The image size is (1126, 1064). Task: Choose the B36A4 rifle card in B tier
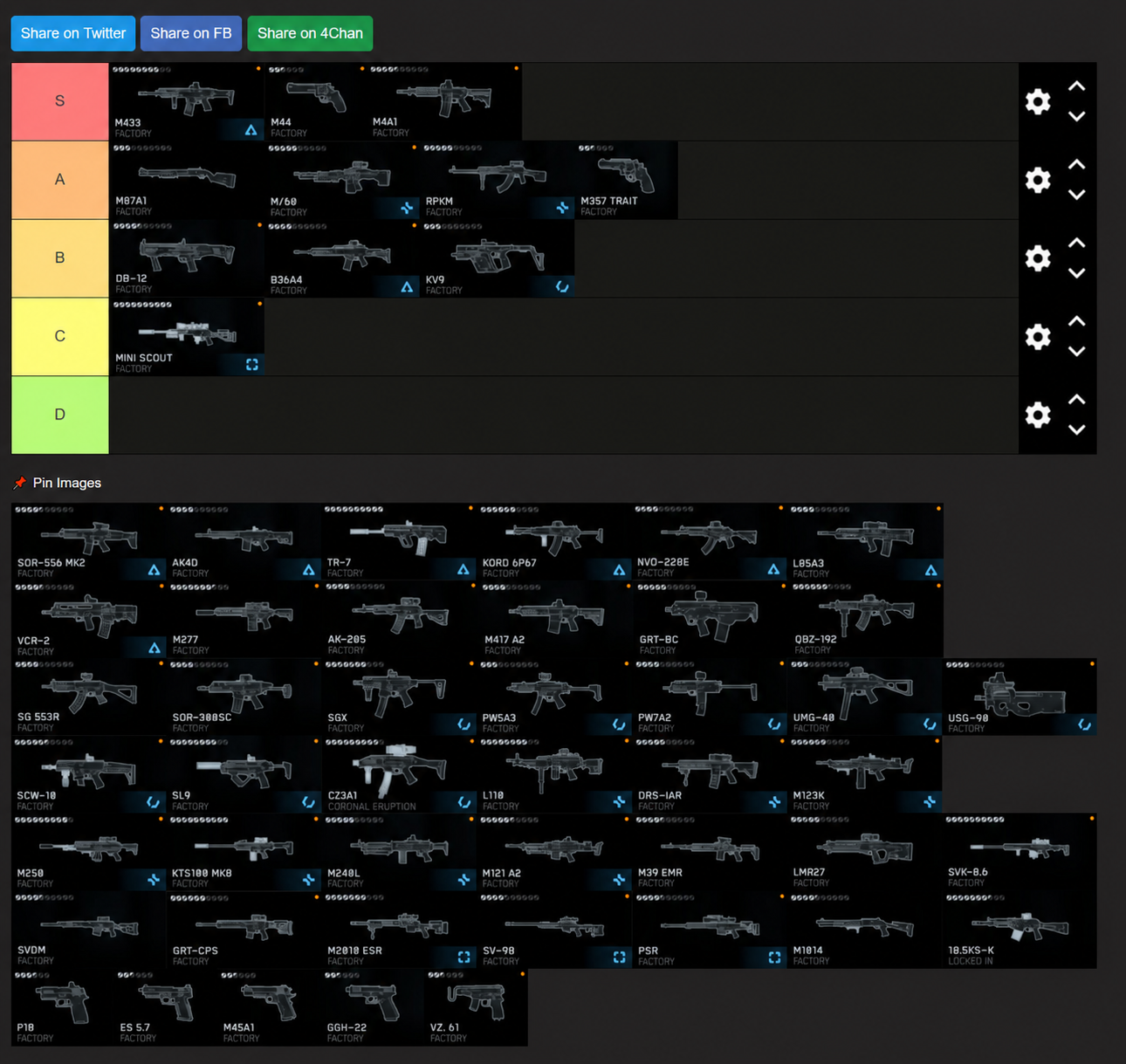[x=342, y=258]
